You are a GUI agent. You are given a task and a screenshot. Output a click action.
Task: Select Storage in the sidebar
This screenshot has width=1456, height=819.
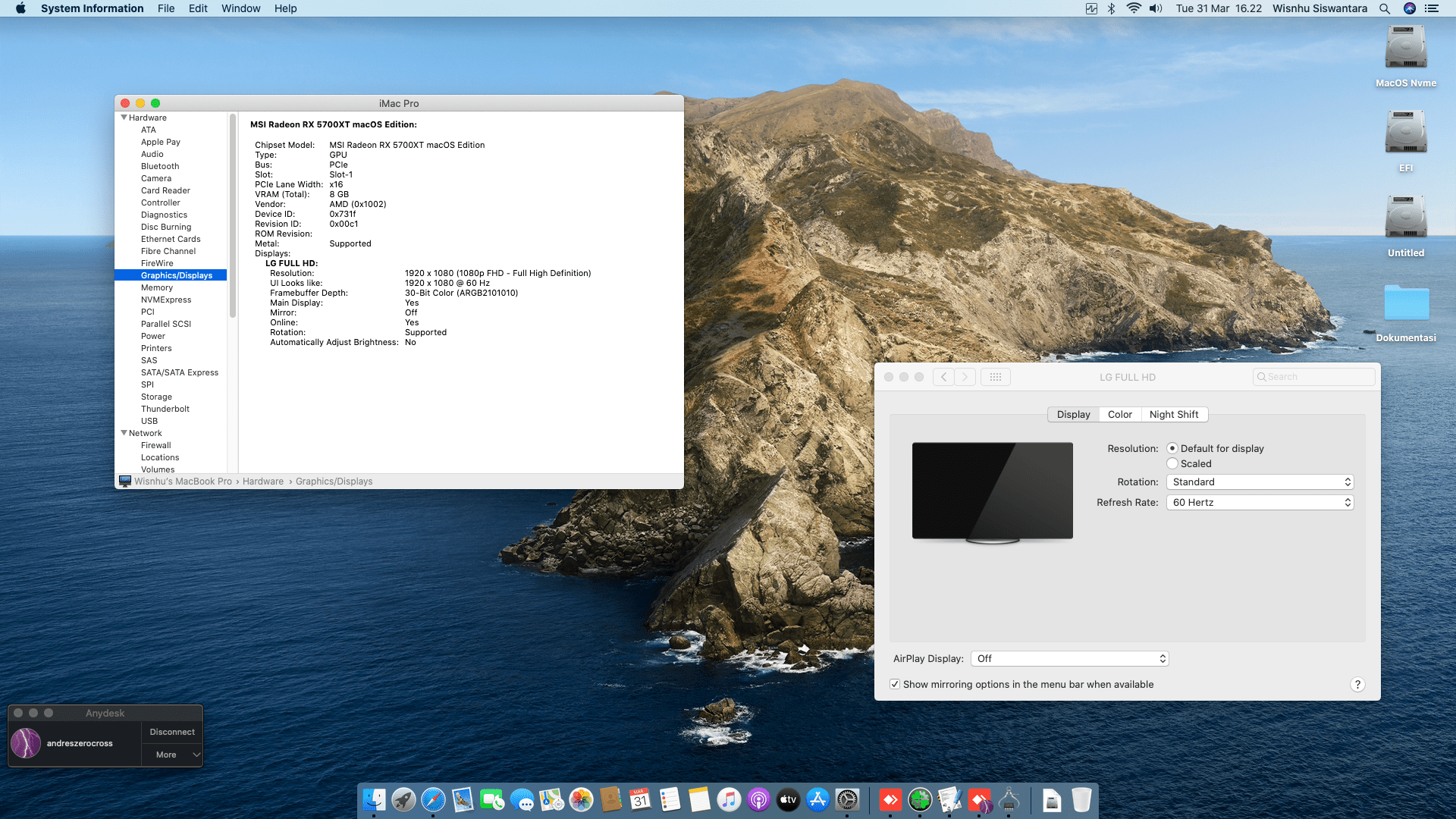coord(156,397)
